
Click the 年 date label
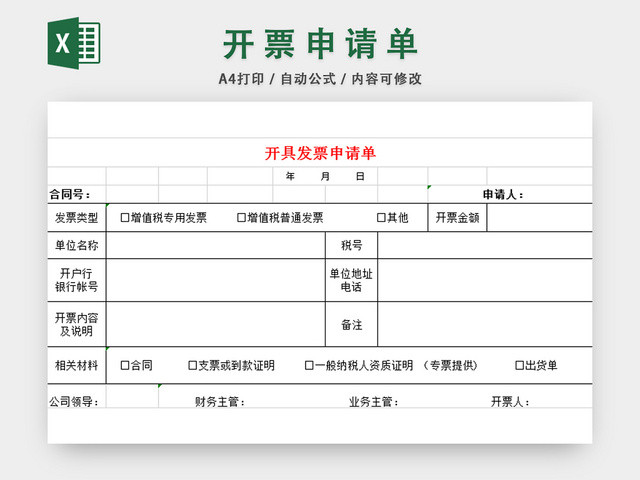[x=290, y=176]
